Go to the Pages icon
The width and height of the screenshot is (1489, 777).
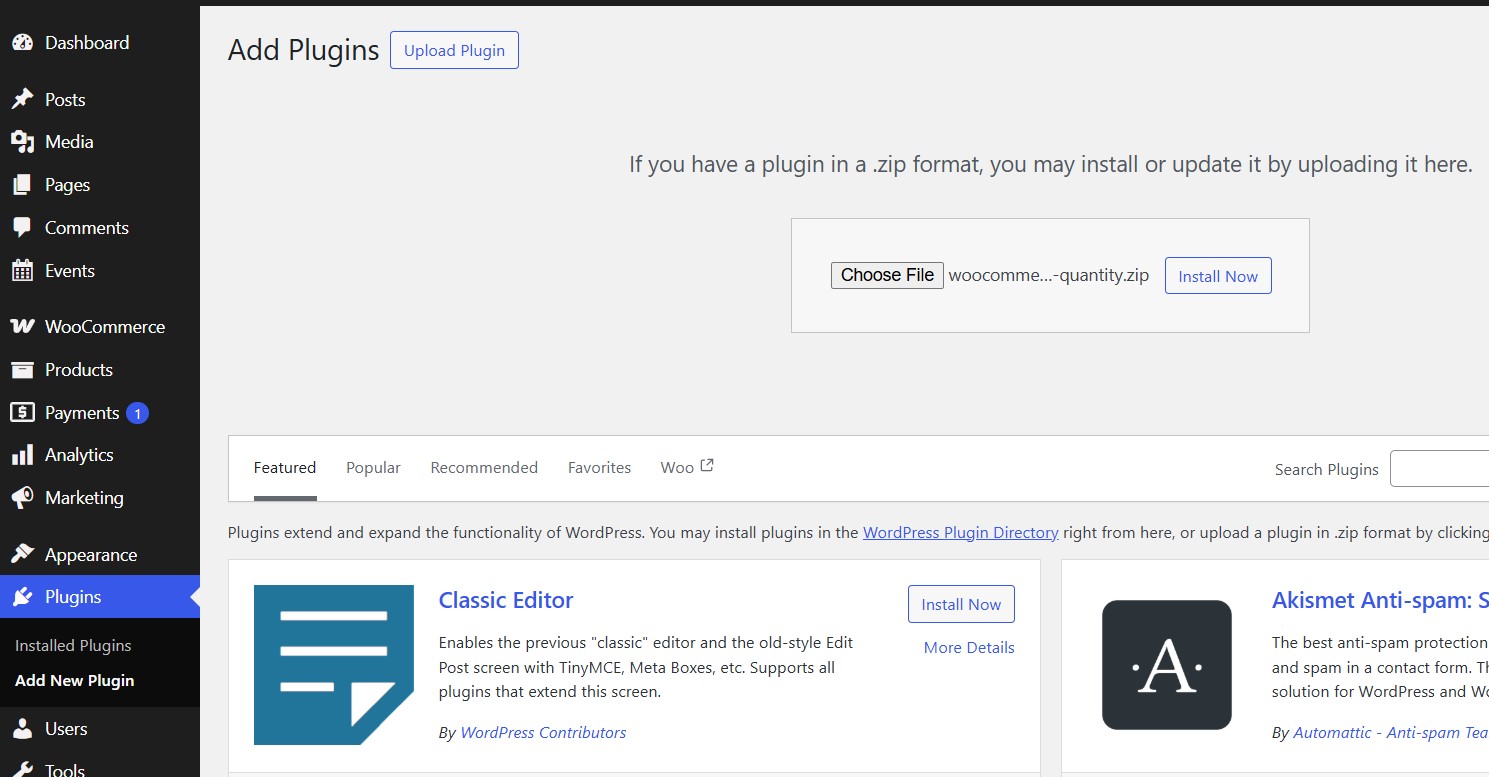pos(22,185)
